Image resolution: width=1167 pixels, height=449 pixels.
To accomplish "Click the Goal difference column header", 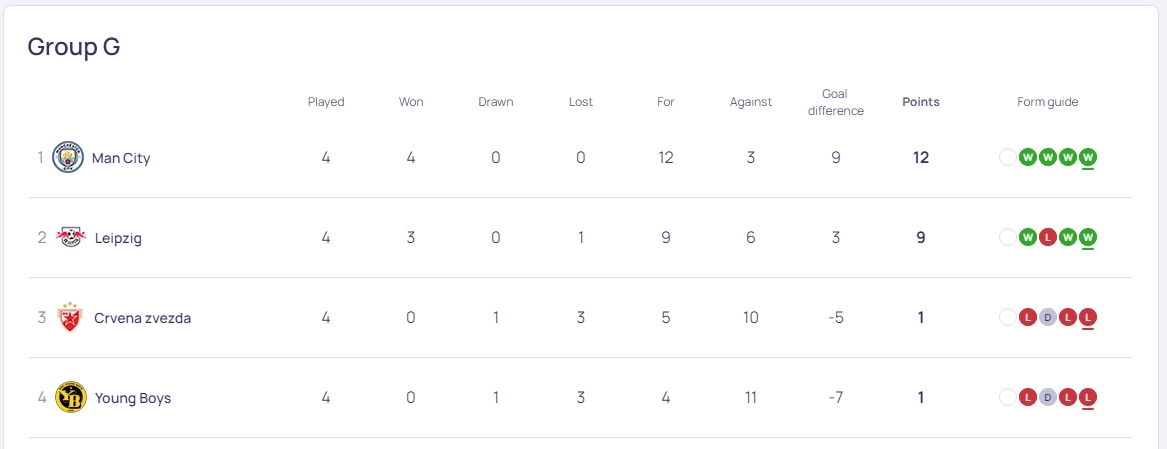I will pos(835,102).
